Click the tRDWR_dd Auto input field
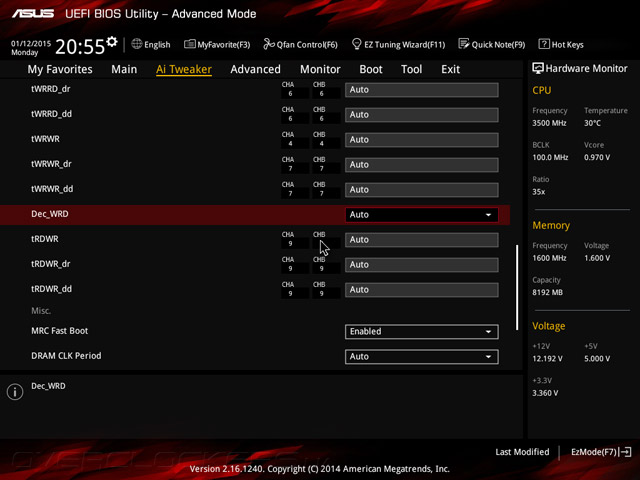Screen dimensions: 640x480 click(422, 290)
